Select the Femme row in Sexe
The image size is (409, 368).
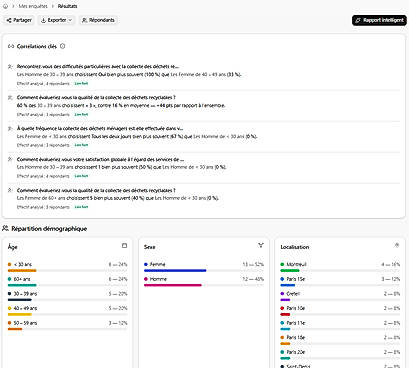click(x=204, y=267)
